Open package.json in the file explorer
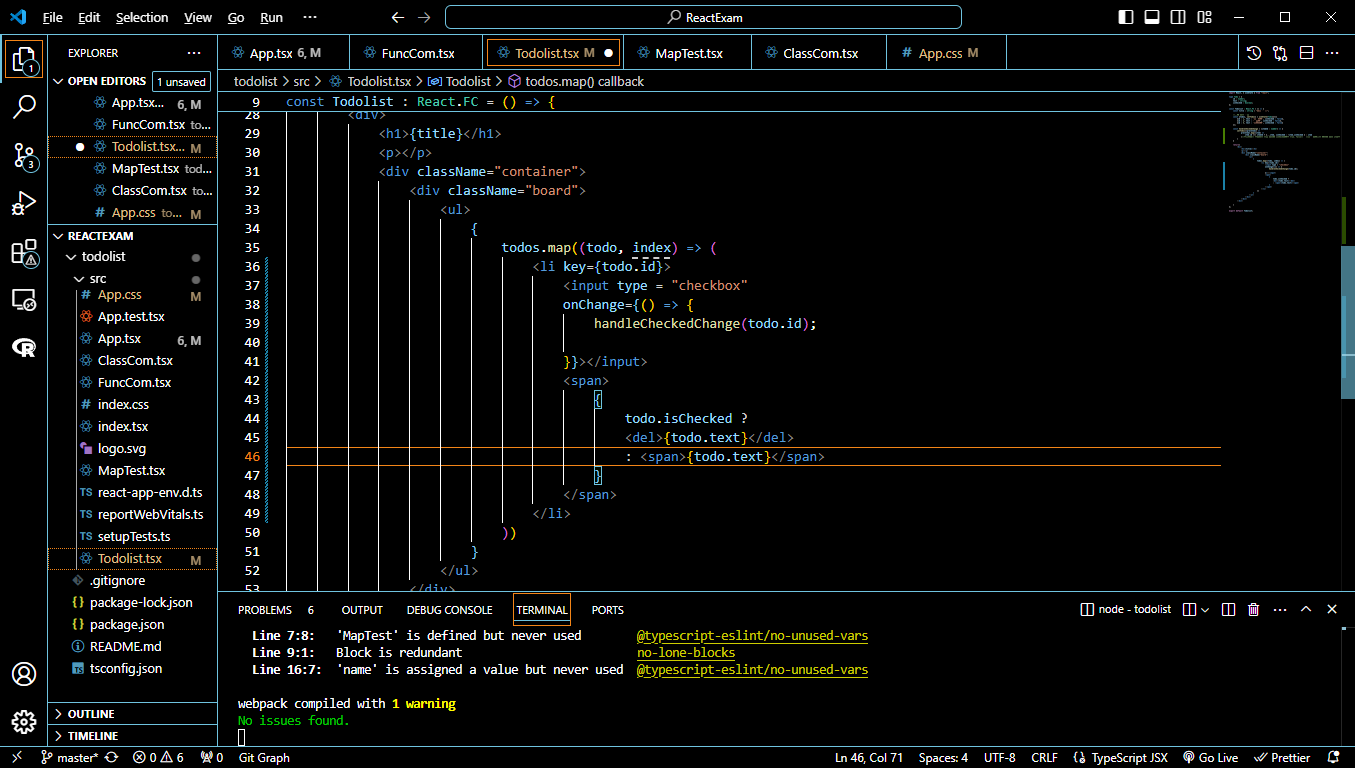 pos(127,625)
